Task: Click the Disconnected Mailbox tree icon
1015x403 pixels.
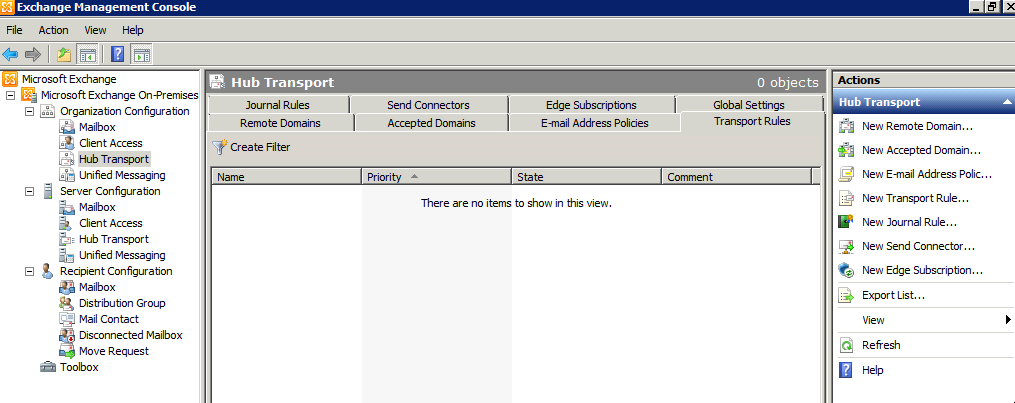Action: pos(67,335)
